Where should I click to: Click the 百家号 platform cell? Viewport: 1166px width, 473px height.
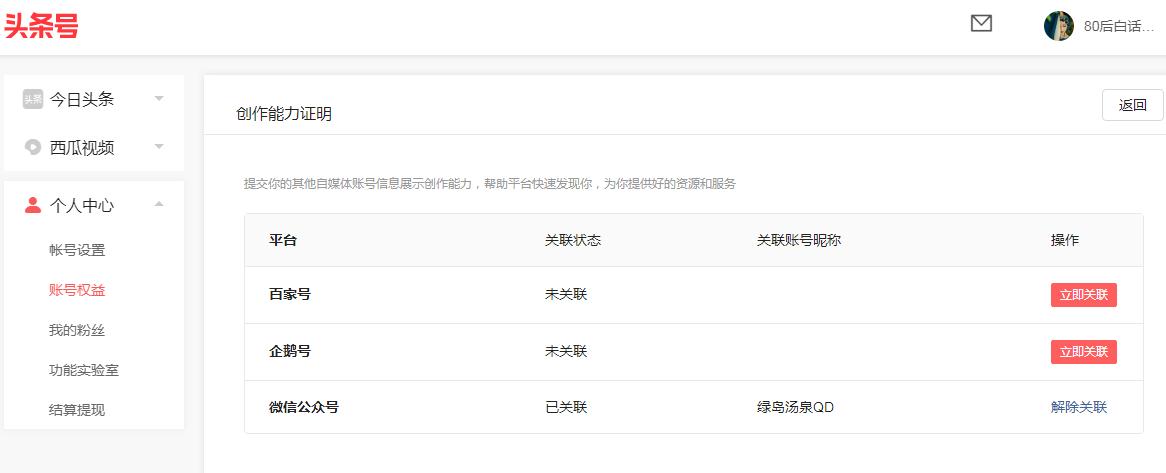coord(290,295)
